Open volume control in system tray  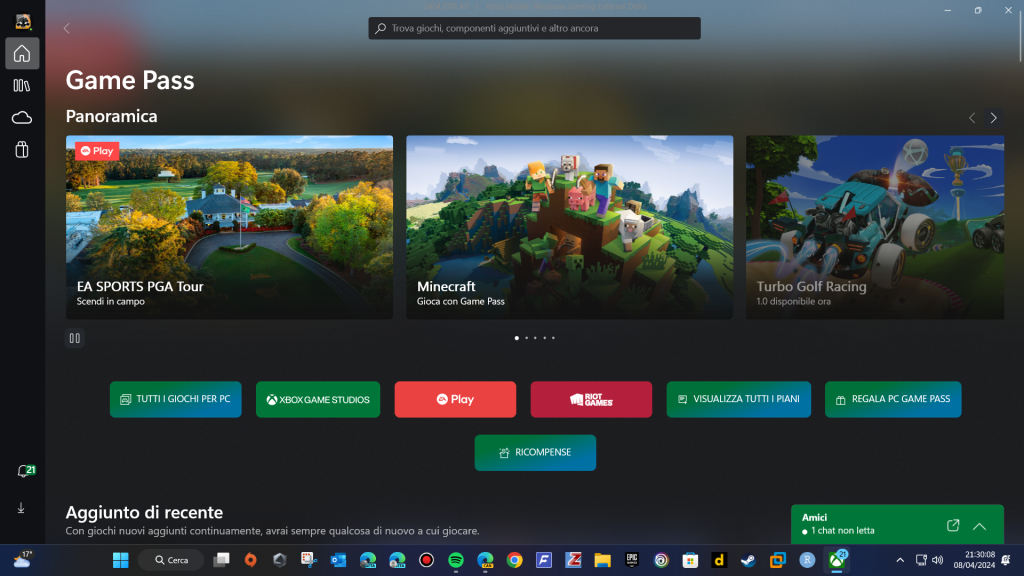[938, 560]
